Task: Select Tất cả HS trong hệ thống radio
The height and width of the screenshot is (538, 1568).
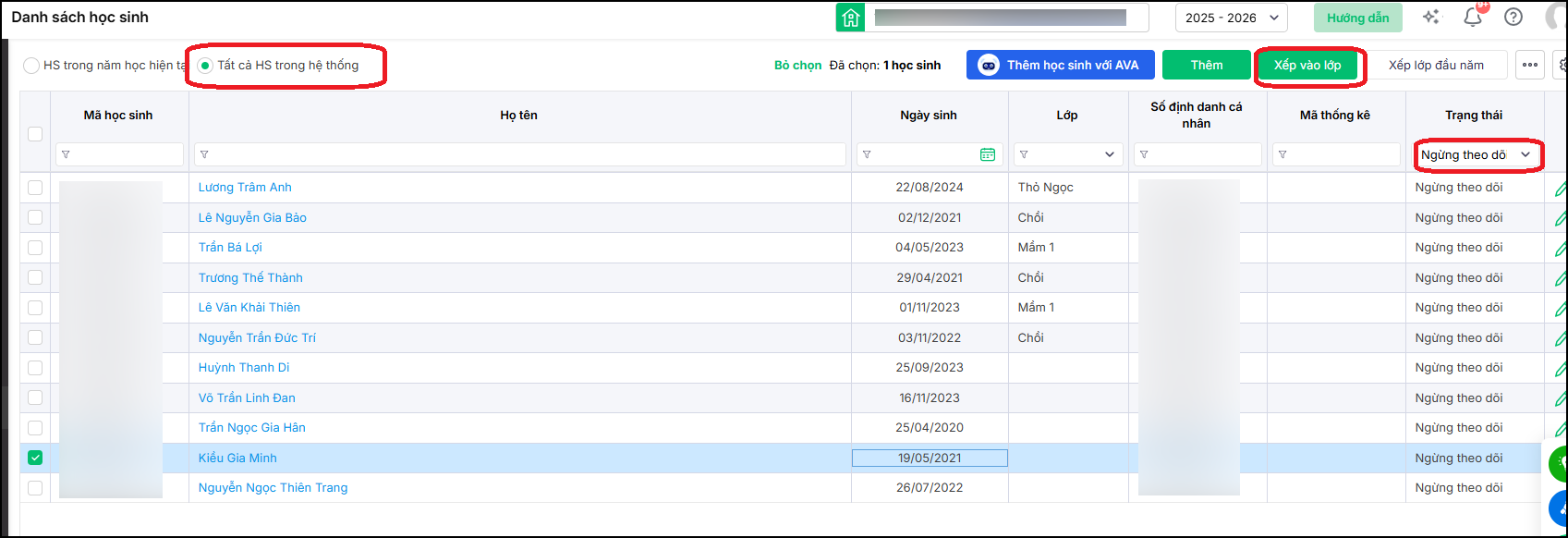Action: click(x=205, y=66)
